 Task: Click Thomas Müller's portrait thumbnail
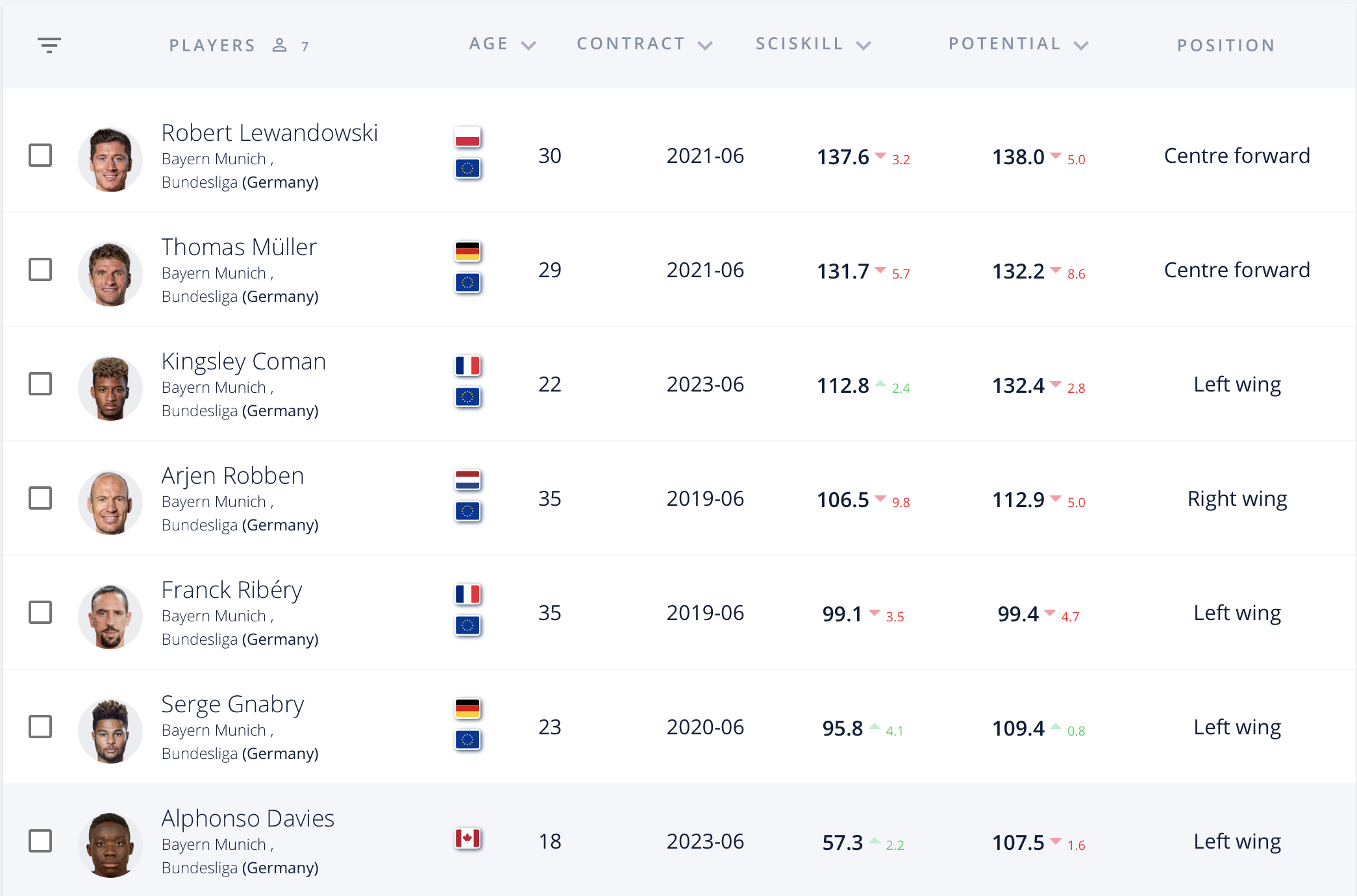(110, 274)
